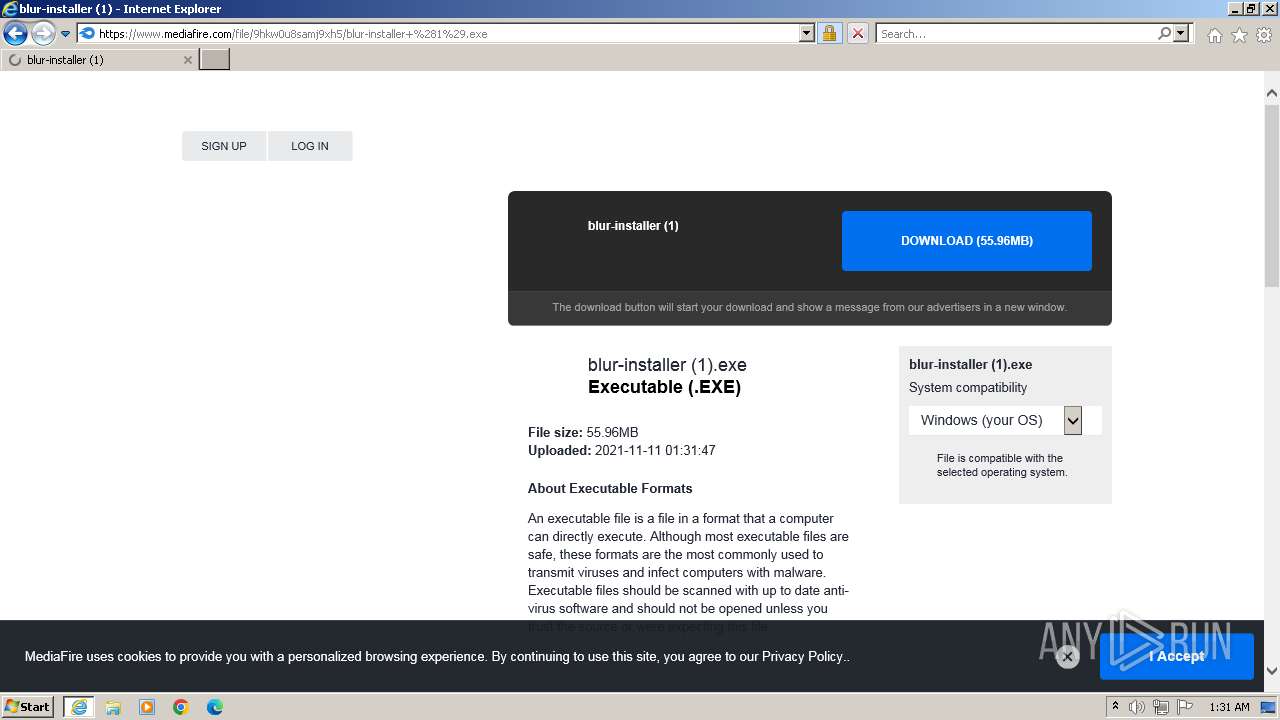Viewport: 1280px width, 720px height.
Task: Open Internet Explorer in the taskbar
Action: 79,706
